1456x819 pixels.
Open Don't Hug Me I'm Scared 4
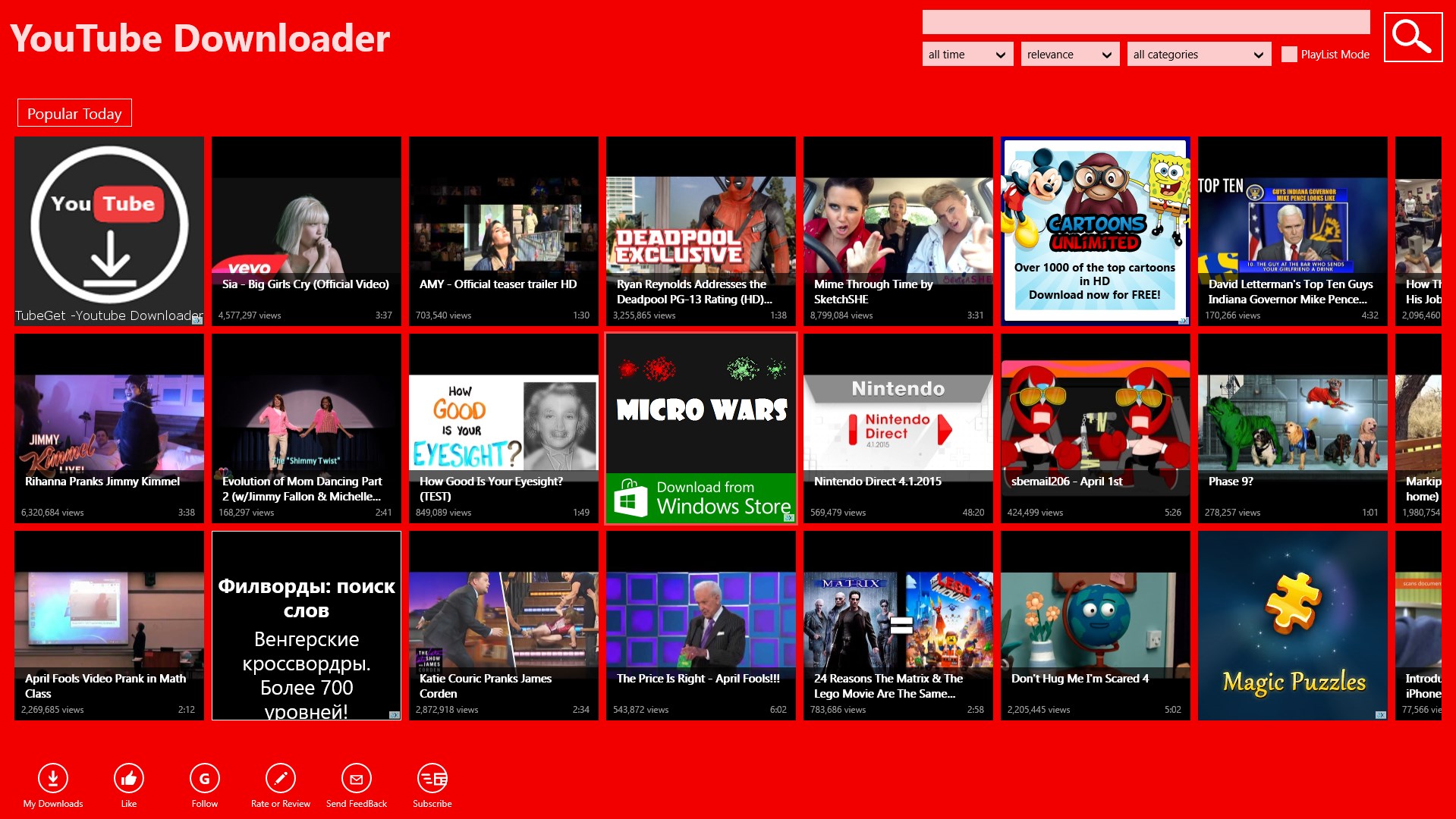[x=1096, y=626]
